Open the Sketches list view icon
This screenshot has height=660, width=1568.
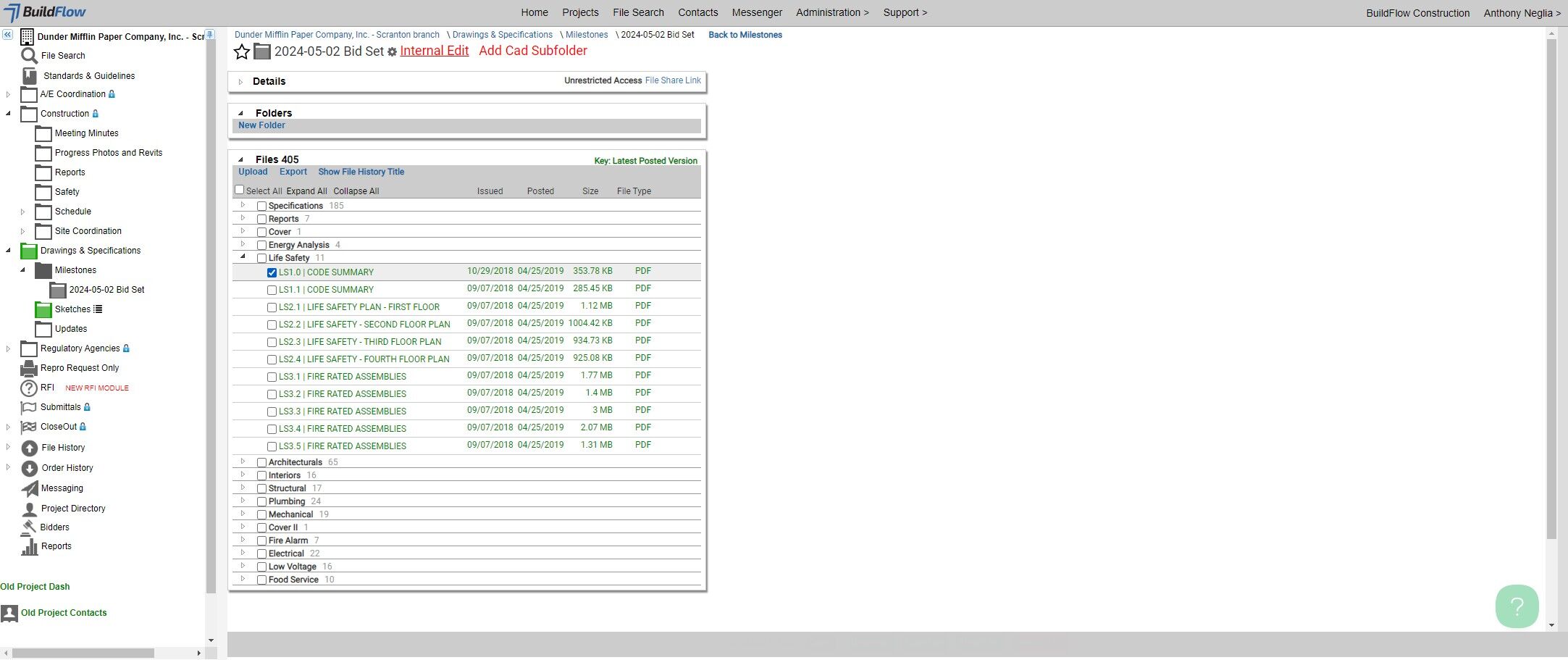pyautogui.click(x=98, y=309)
